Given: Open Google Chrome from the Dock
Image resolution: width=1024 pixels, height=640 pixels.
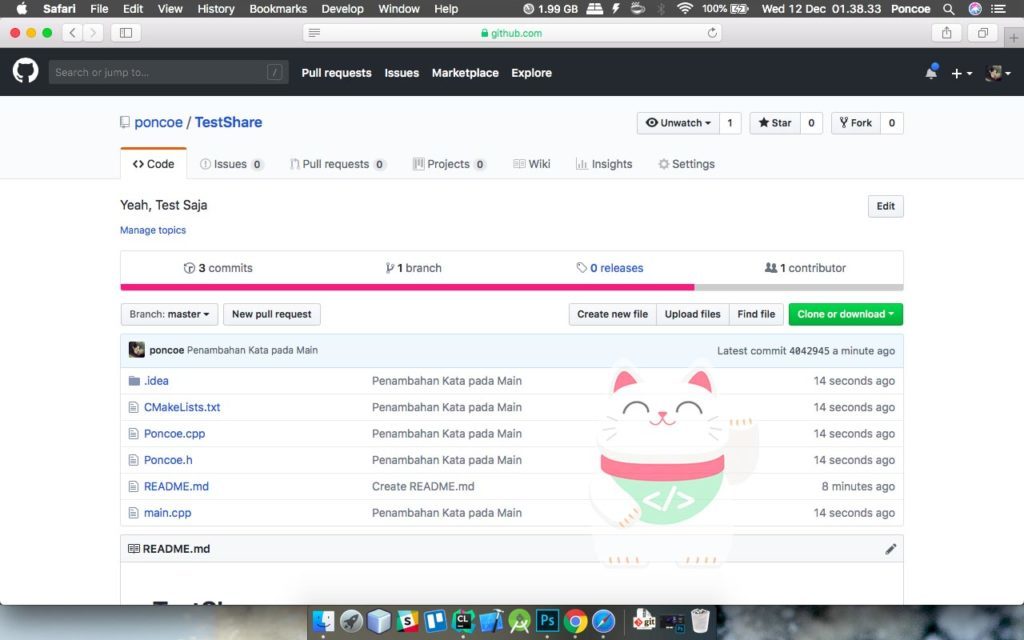Looking at the screenshot, I should [x=575, y=621].
